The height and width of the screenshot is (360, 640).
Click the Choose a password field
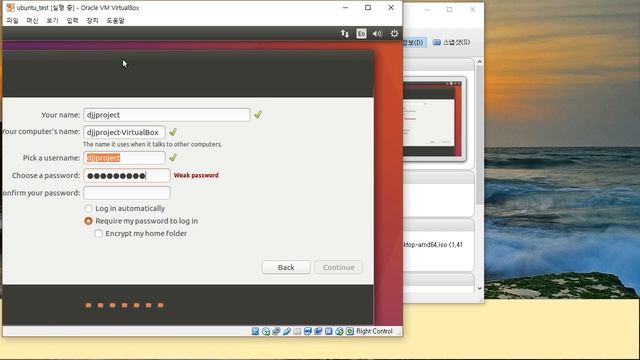coord(127,176)
